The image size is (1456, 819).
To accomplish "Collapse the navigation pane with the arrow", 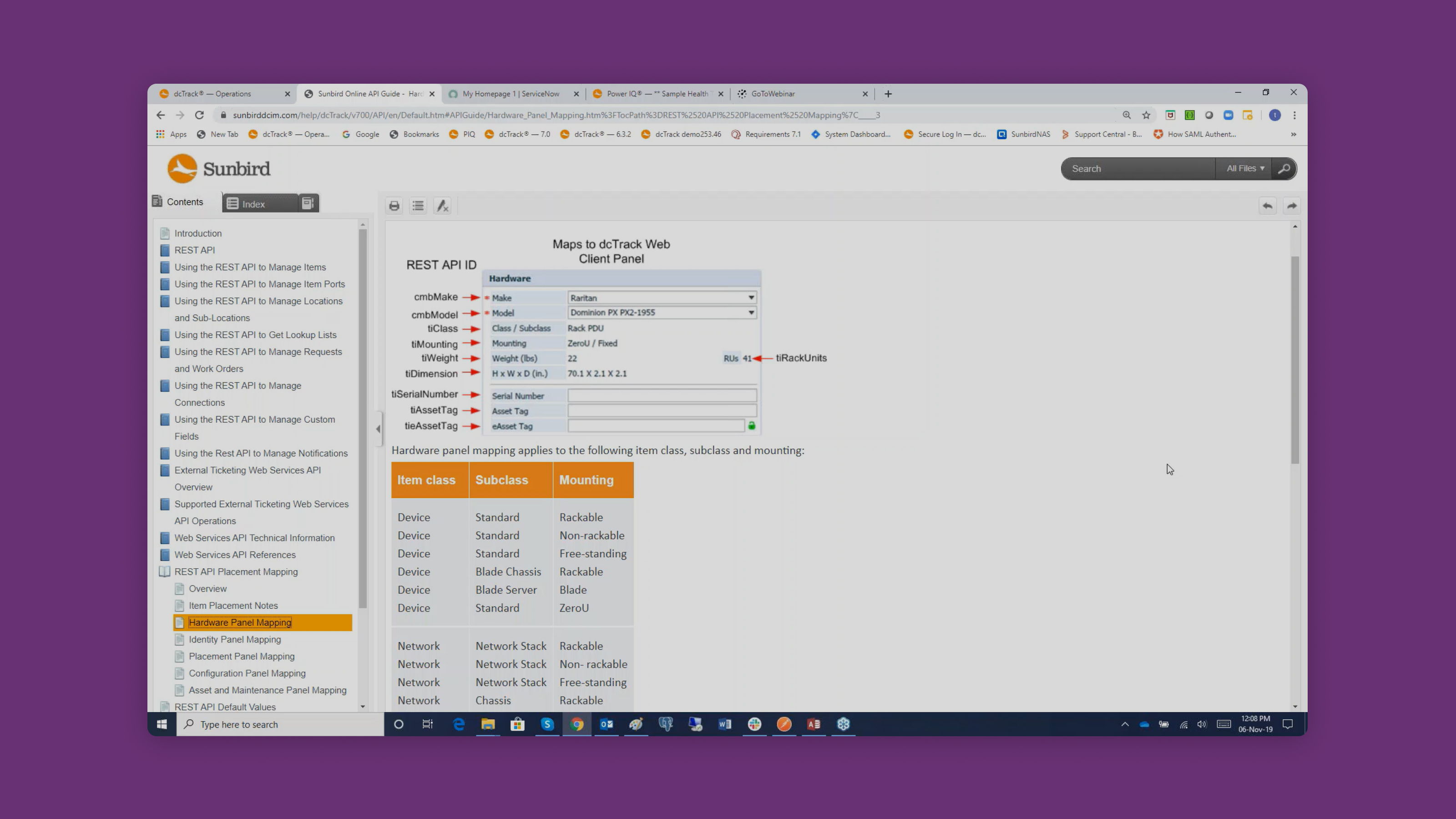I will (378, 429).
